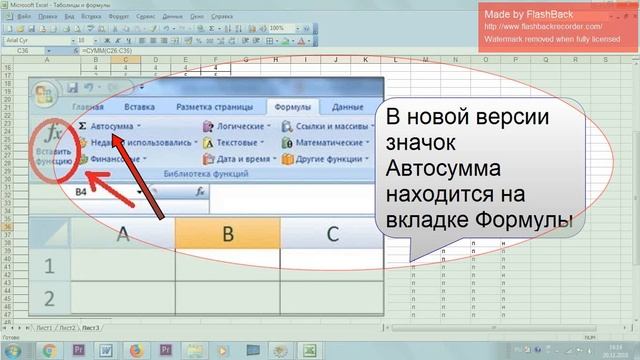Click the AutoSum sigma toolbar icon
The width and height of the screenshot is (640, 360).
coord(211,29)
